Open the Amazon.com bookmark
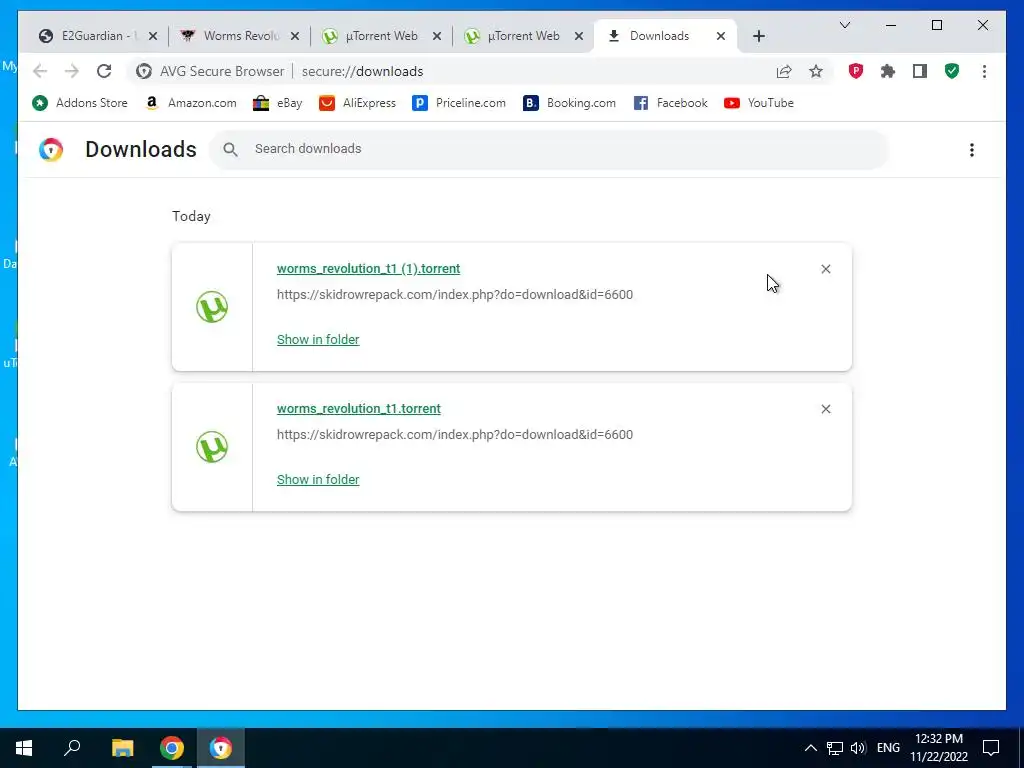The height and width of the screenshot is (768, 1024). coord(191,103)
